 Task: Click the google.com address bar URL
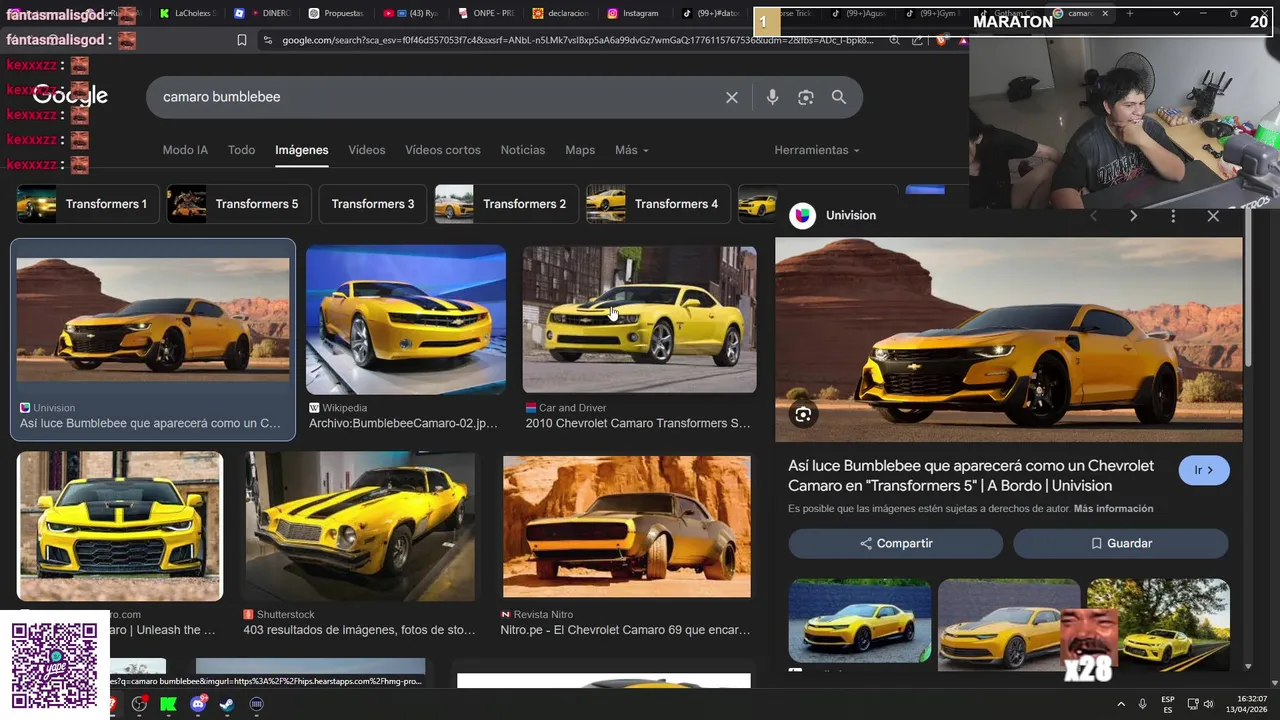point(577,40)
